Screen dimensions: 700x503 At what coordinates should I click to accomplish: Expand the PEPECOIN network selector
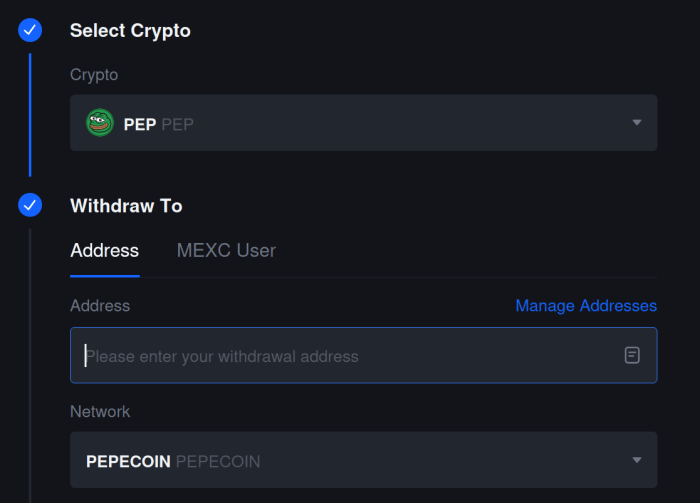point(363,460)
